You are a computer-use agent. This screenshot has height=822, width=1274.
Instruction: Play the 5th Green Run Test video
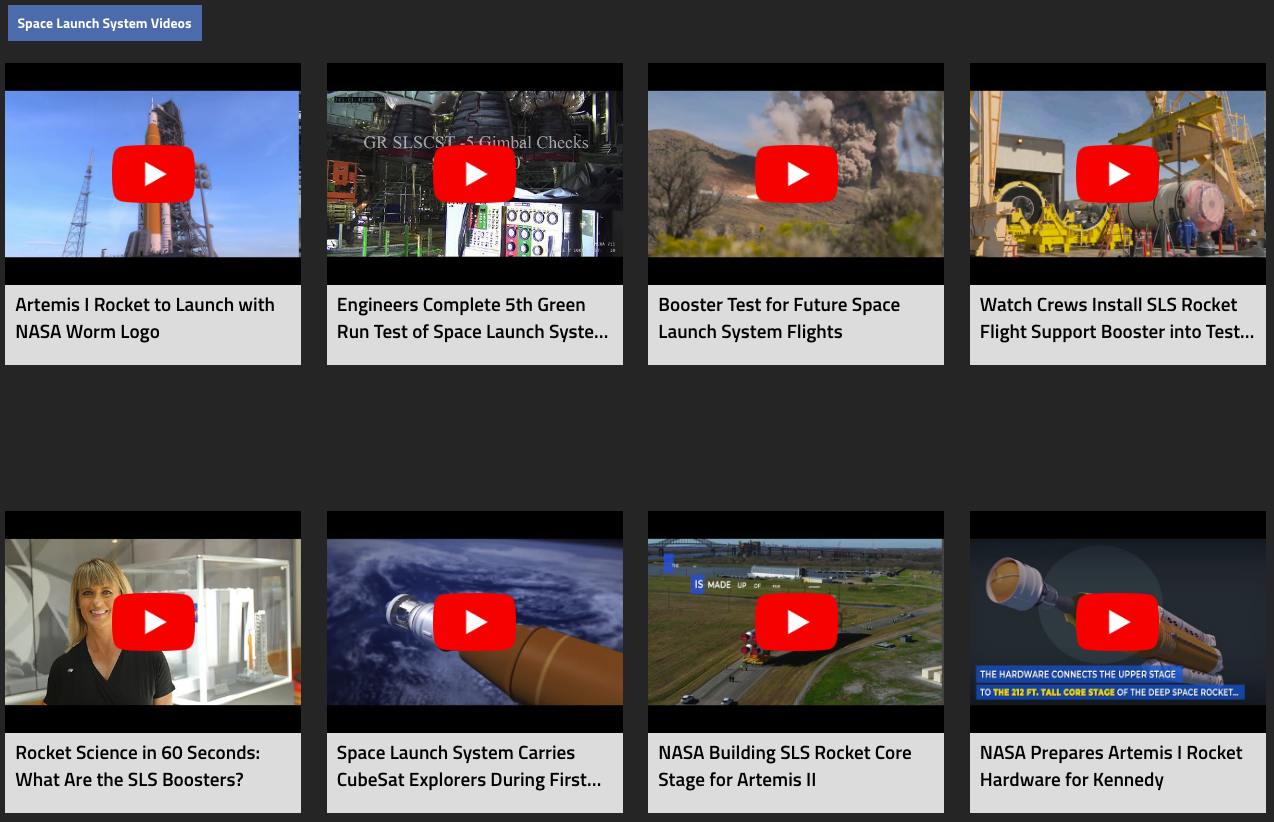475,174
